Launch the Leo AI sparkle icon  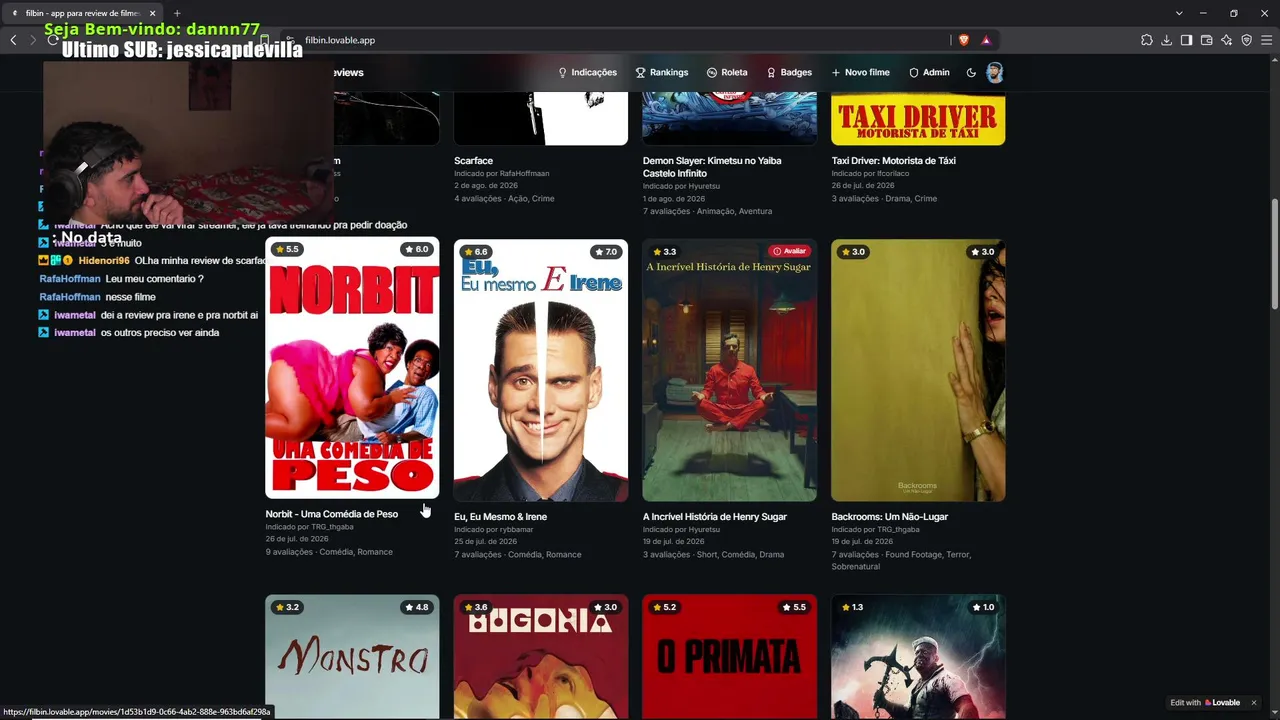(1226, 40)
